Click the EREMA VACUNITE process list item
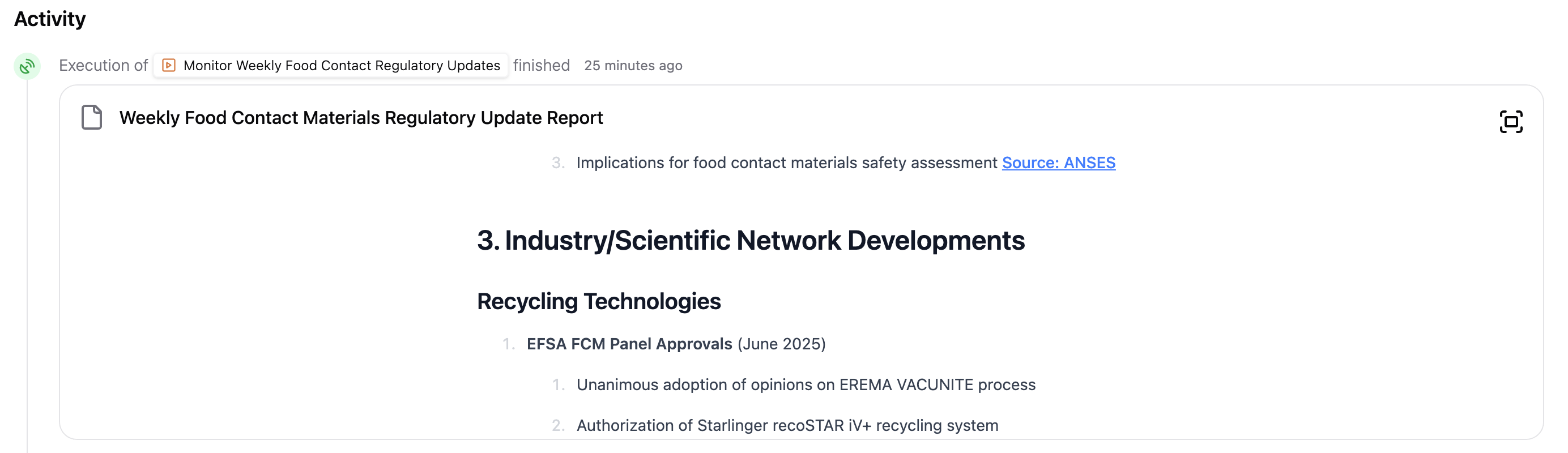This screenshot has width=1568, height=453. [806, 384]
